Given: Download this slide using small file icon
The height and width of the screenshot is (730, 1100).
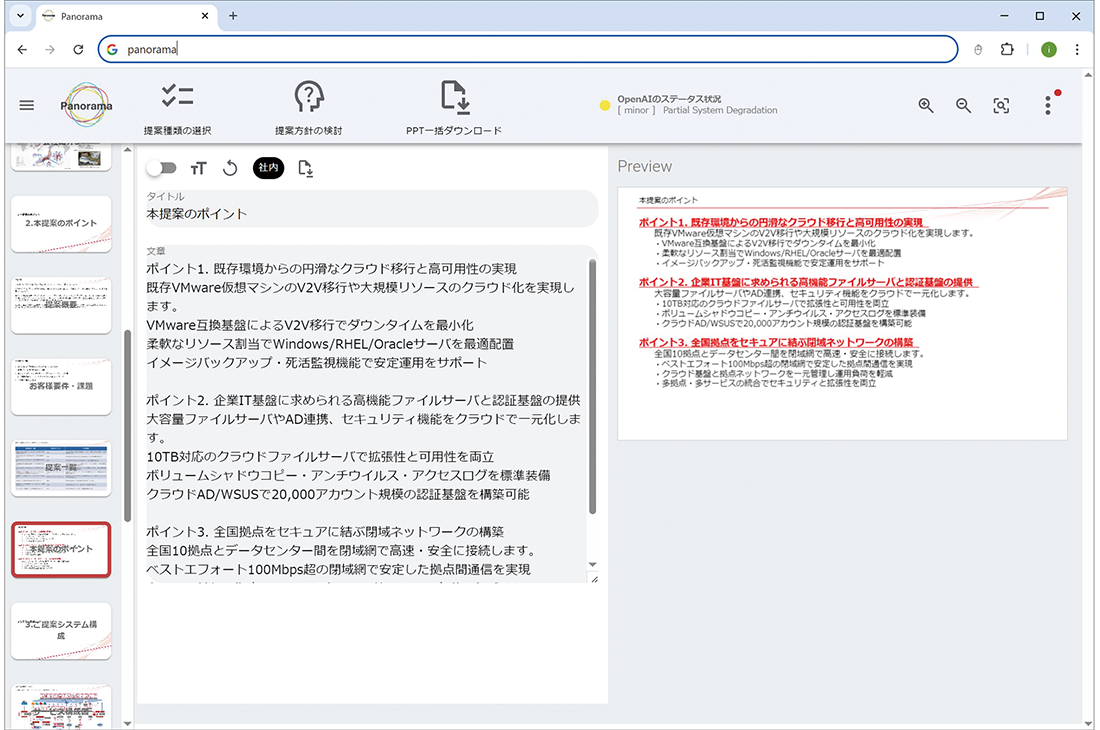Looking at the screenshot, I should pyautogui.click(x=306, y=169).
